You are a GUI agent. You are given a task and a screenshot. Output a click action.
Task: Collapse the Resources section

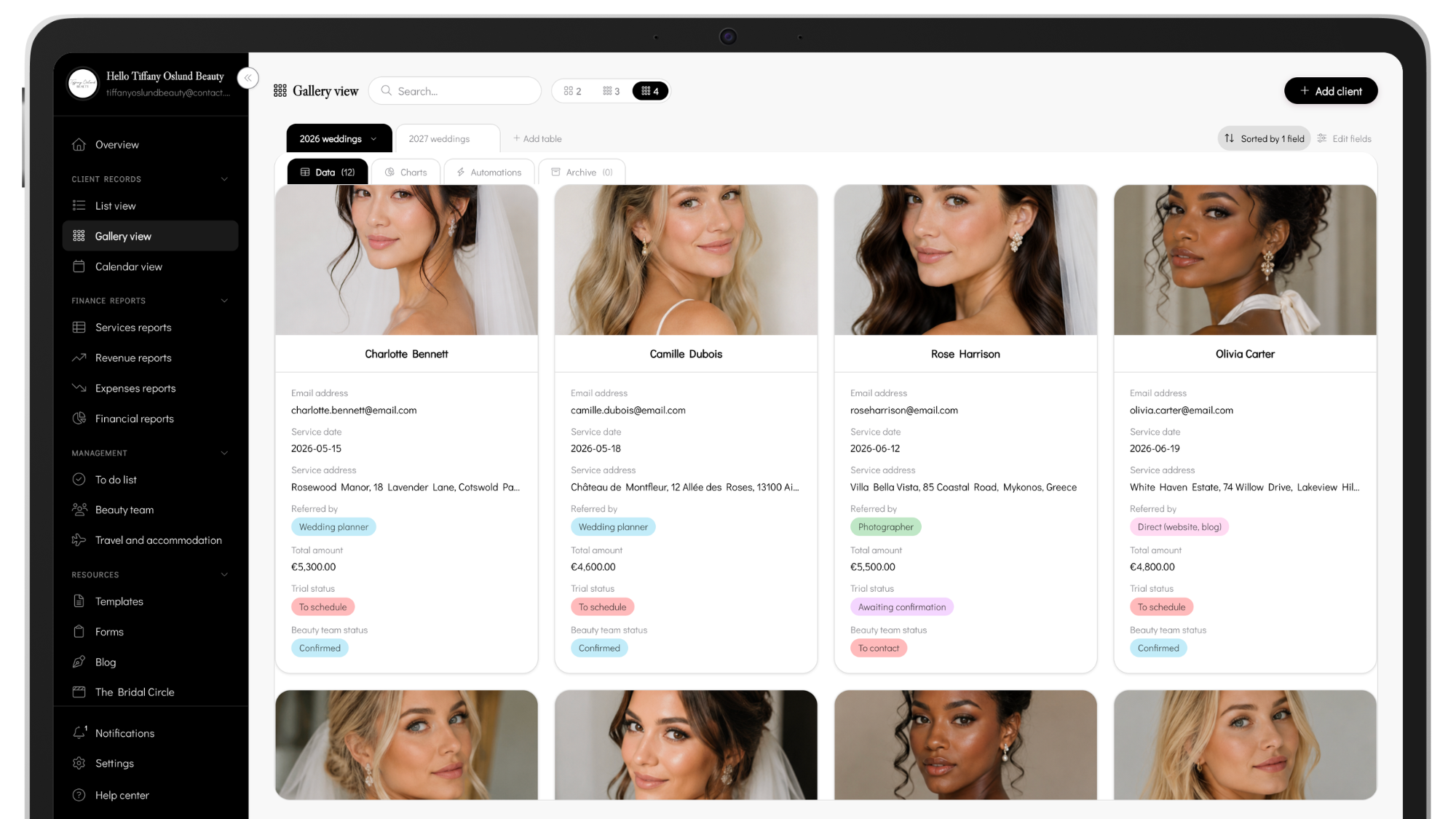(x=224, y=574)
